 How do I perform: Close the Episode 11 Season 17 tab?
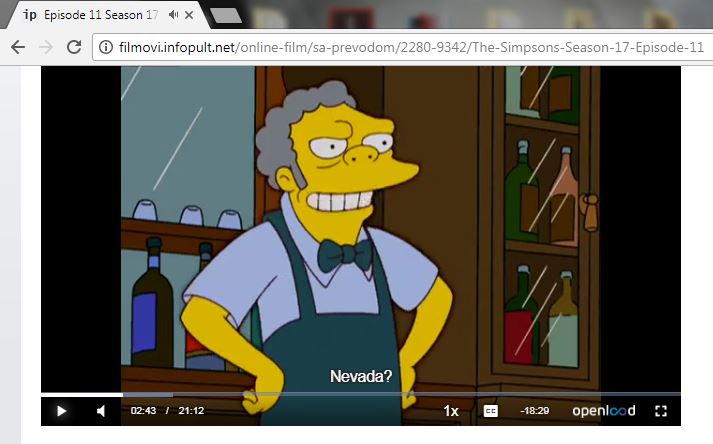click(x=189, y=15)
